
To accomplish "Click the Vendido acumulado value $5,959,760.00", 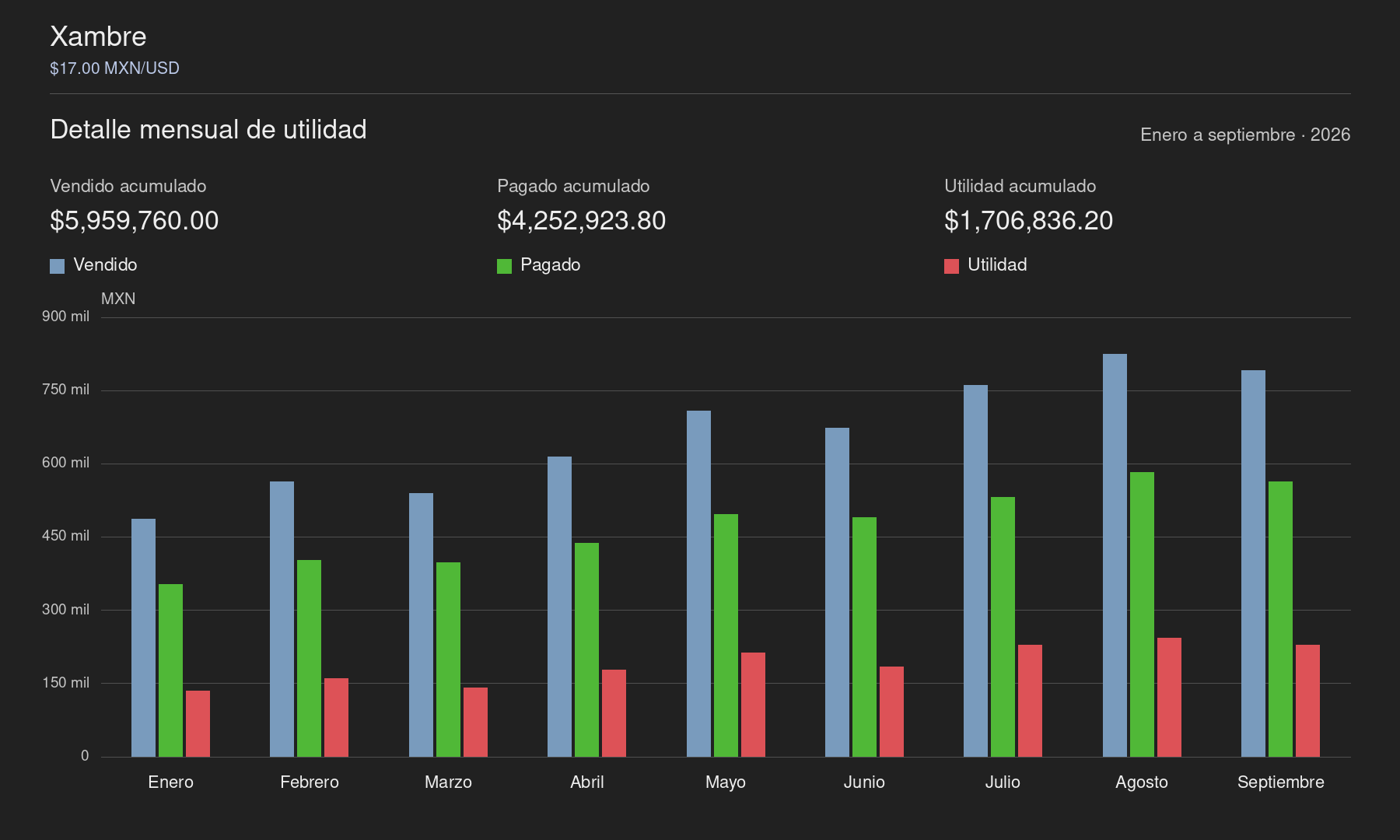I will [x=135, y=221].
